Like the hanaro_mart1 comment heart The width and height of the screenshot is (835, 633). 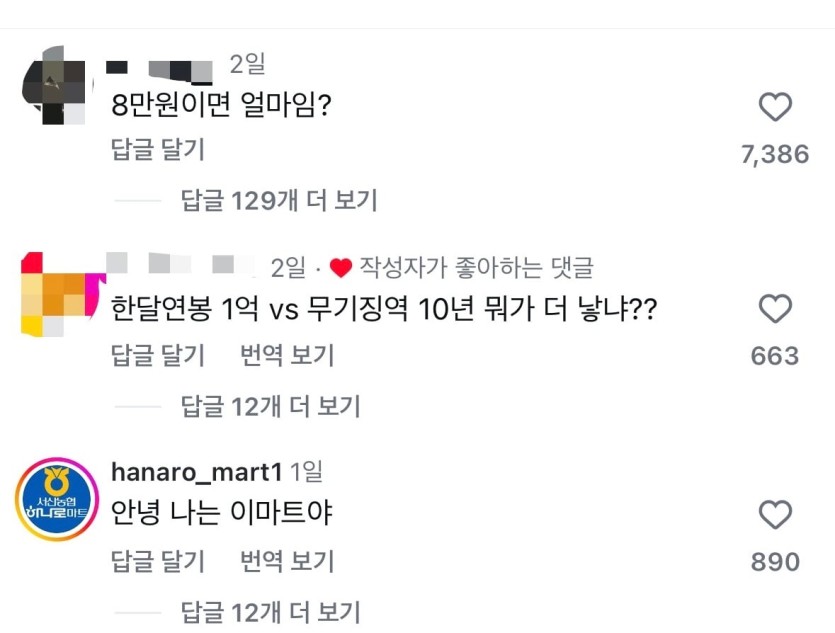point(775,514)
